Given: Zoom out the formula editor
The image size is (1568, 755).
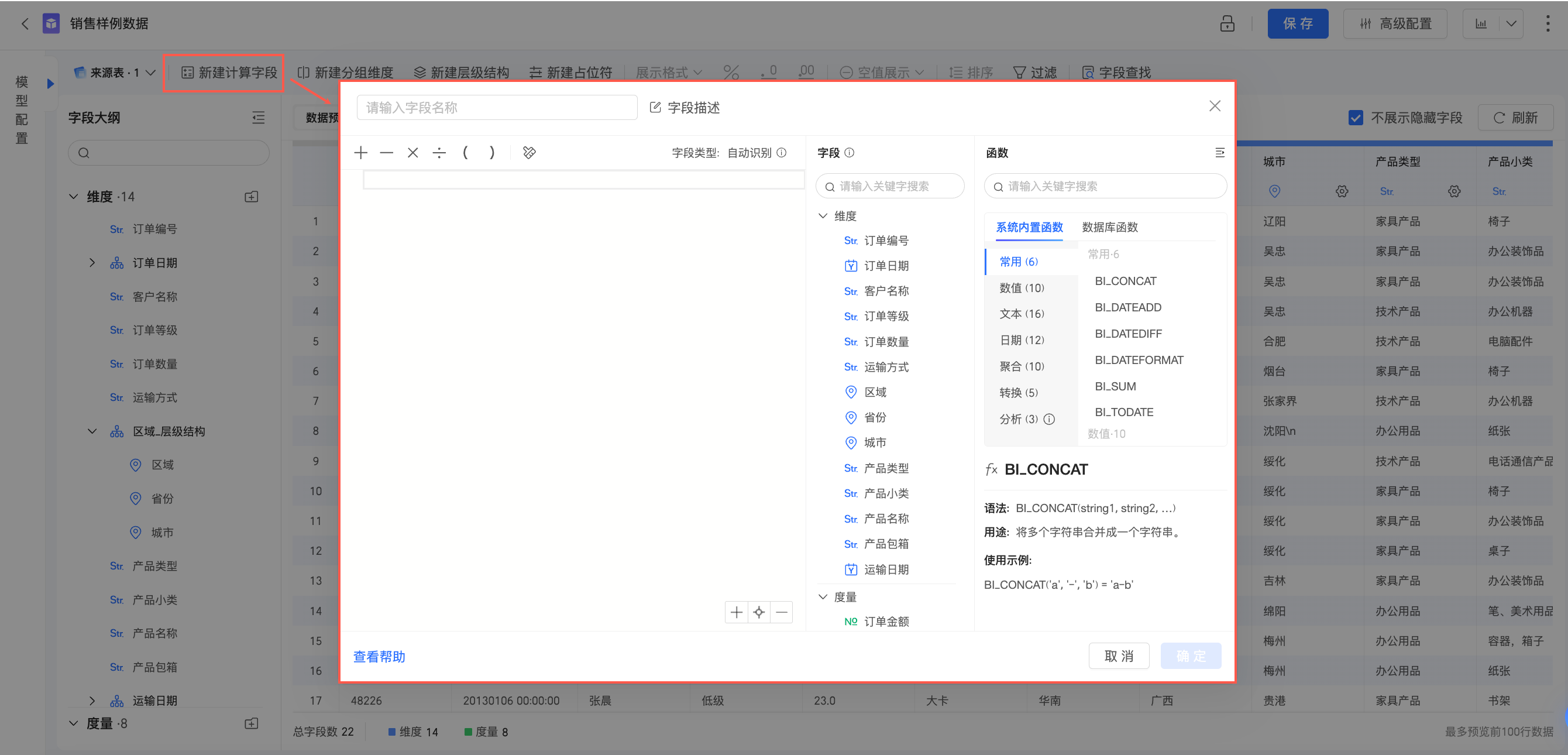Looking at the screenshot, I should 782,612.
